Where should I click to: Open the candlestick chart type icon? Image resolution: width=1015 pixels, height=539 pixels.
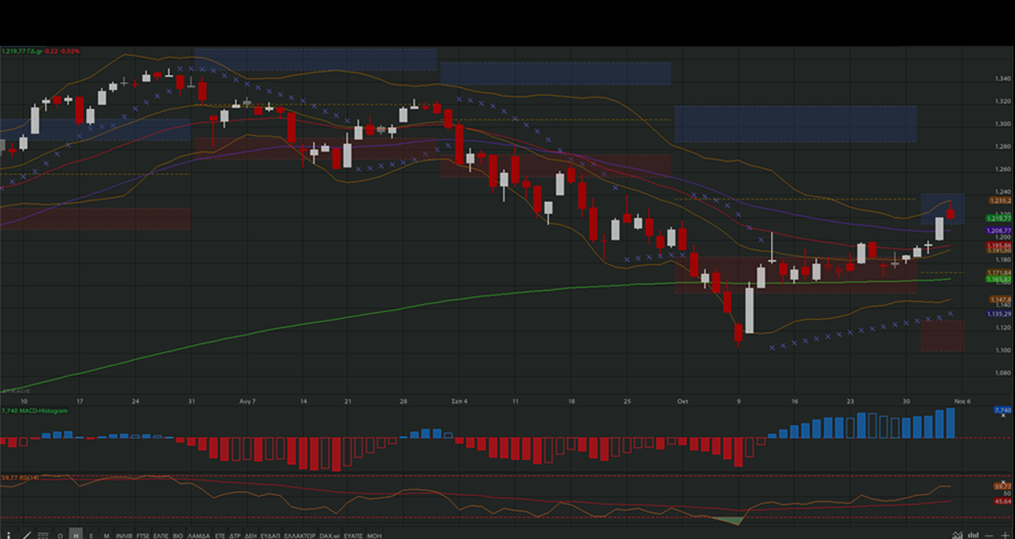(974, 535)
